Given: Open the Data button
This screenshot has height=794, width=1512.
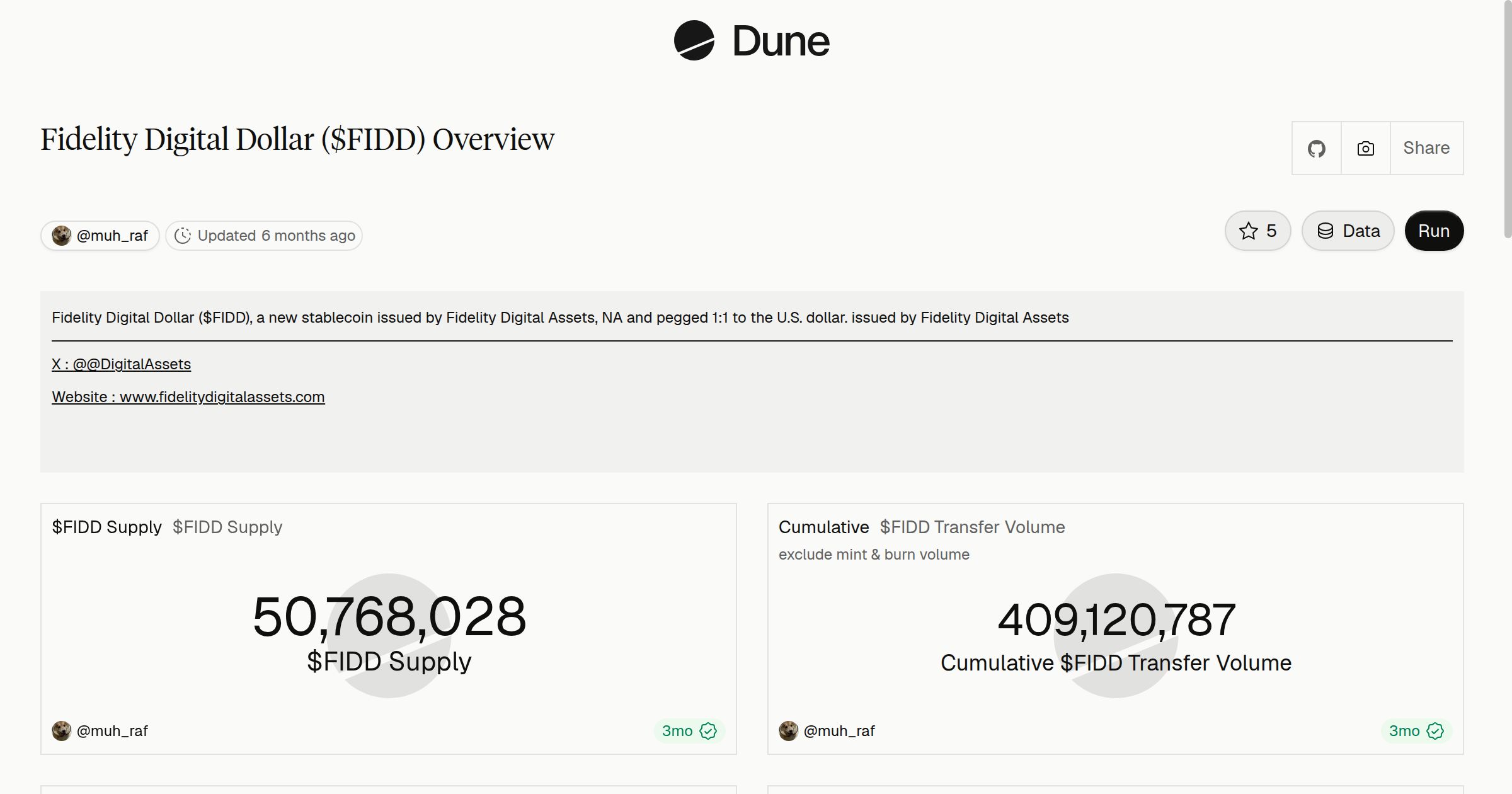Looking at the screenshot, I should coord(1348,231).
